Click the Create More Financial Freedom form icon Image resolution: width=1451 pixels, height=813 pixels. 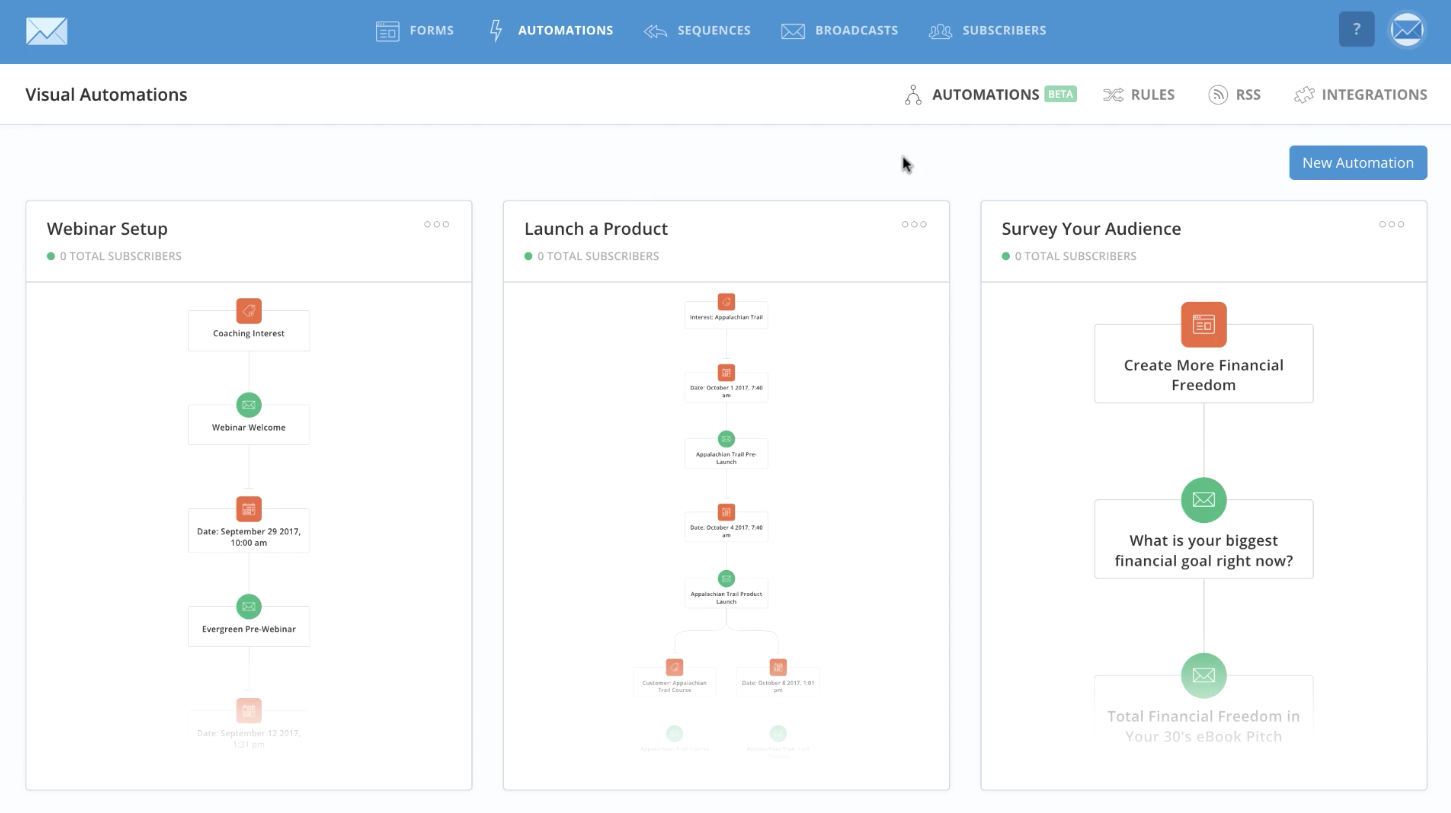tap(1203, 324)
